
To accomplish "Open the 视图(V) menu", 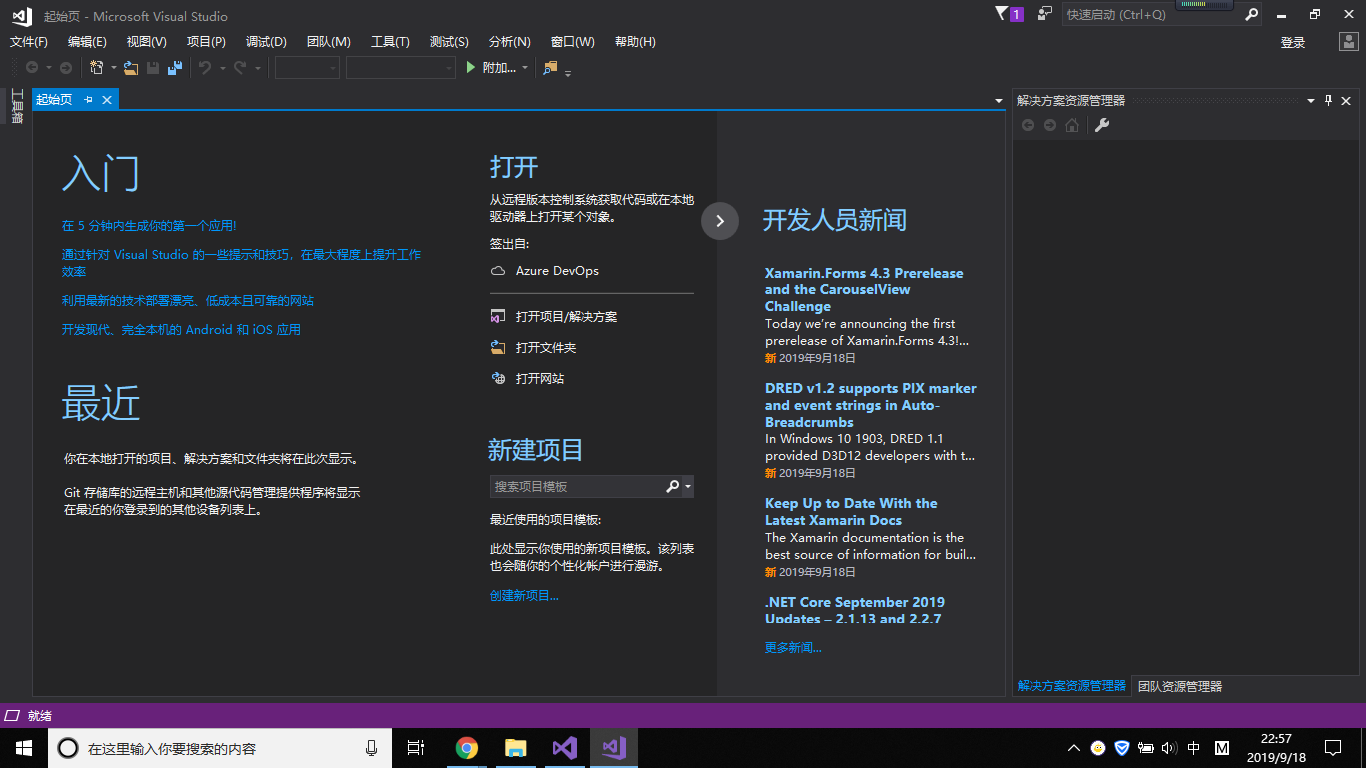I will tap(147, 42).
